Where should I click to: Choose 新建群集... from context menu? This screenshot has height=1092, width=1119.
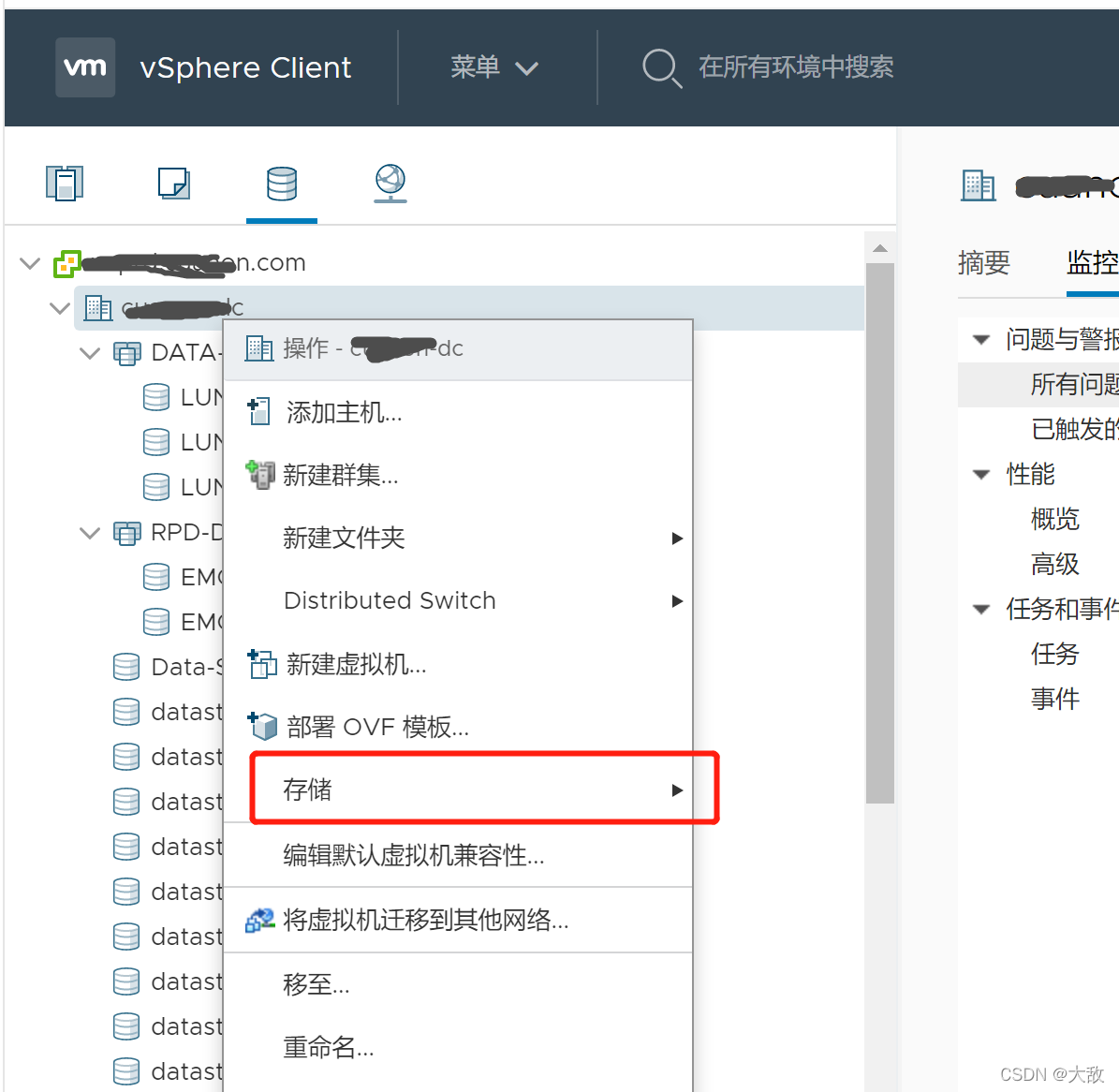coord(458,475)
